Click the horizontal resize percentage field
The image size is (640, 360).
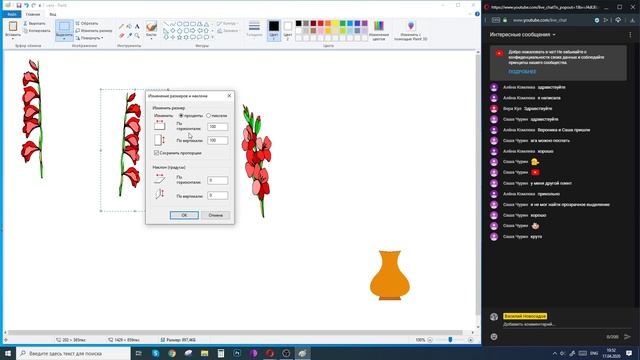[x=218, y=127]
